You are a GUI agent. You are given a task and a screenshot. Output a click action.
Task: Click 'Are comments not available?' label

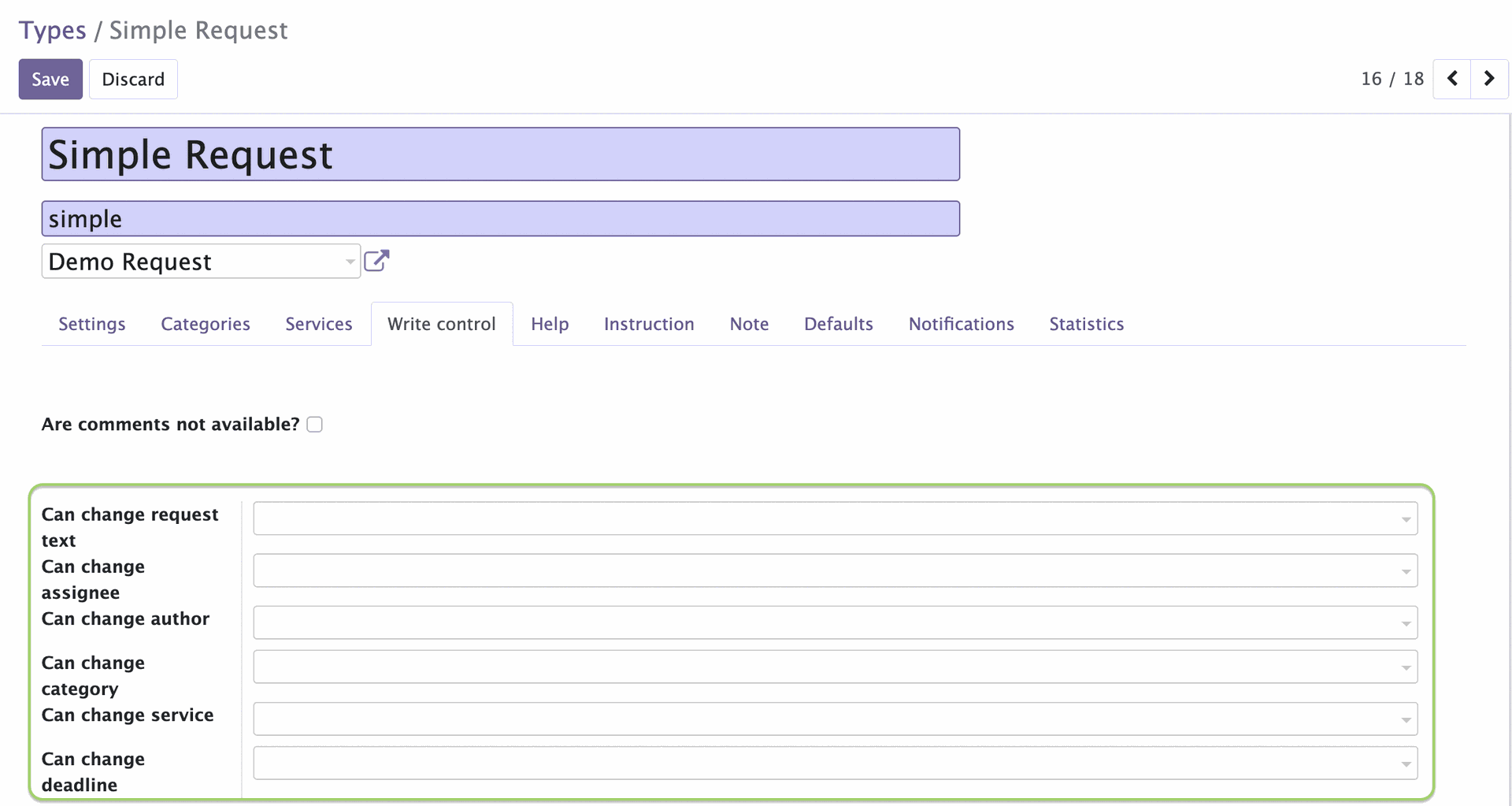(x=171, y=425)
